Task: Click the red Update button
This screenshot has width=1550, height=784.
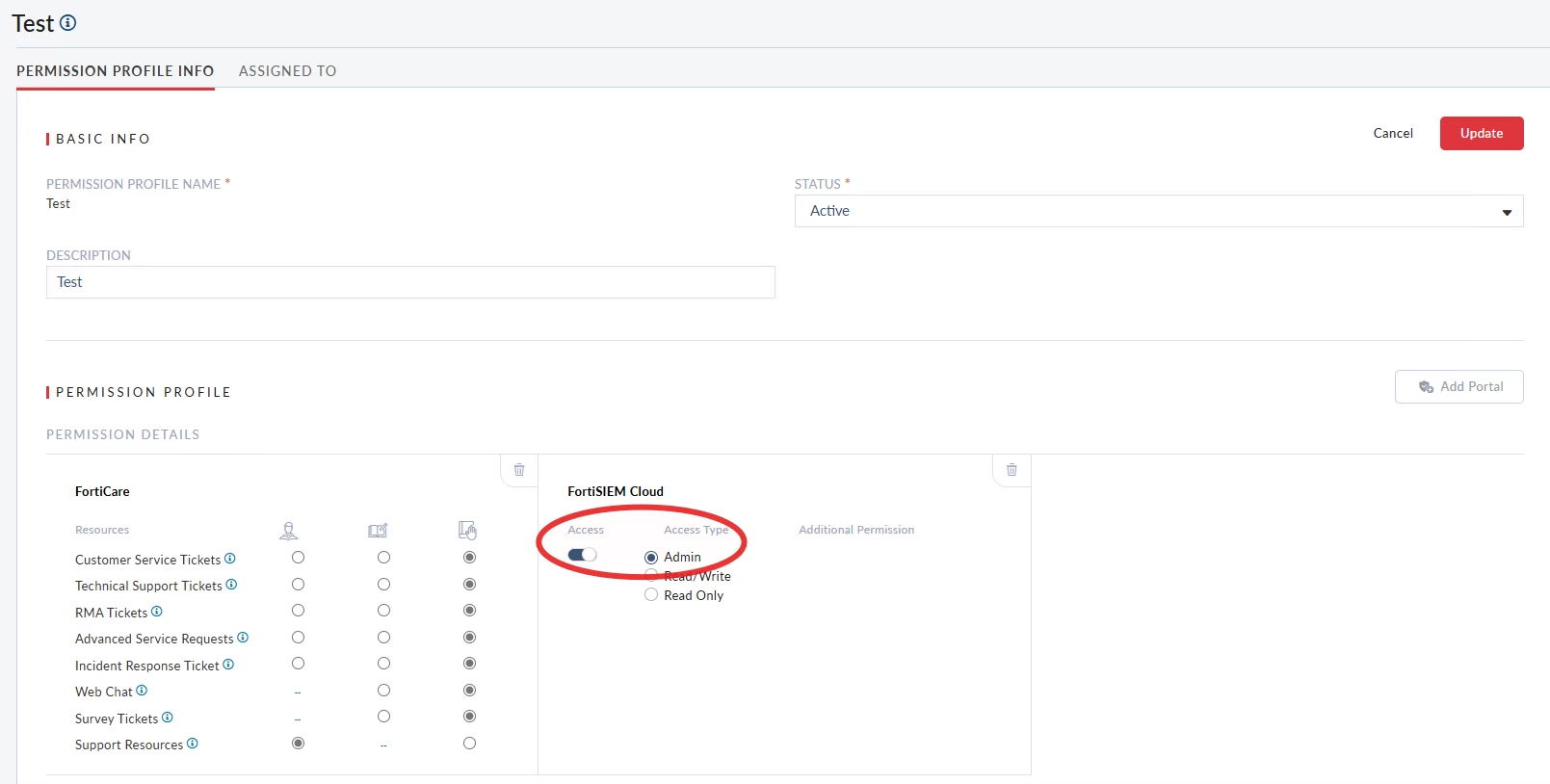Action: click(1482, 134)
